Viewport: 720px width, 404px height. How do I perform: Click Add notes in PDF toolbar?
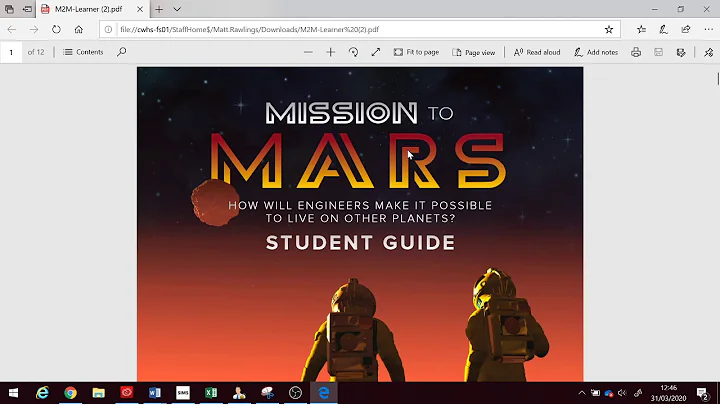[596, 52]
